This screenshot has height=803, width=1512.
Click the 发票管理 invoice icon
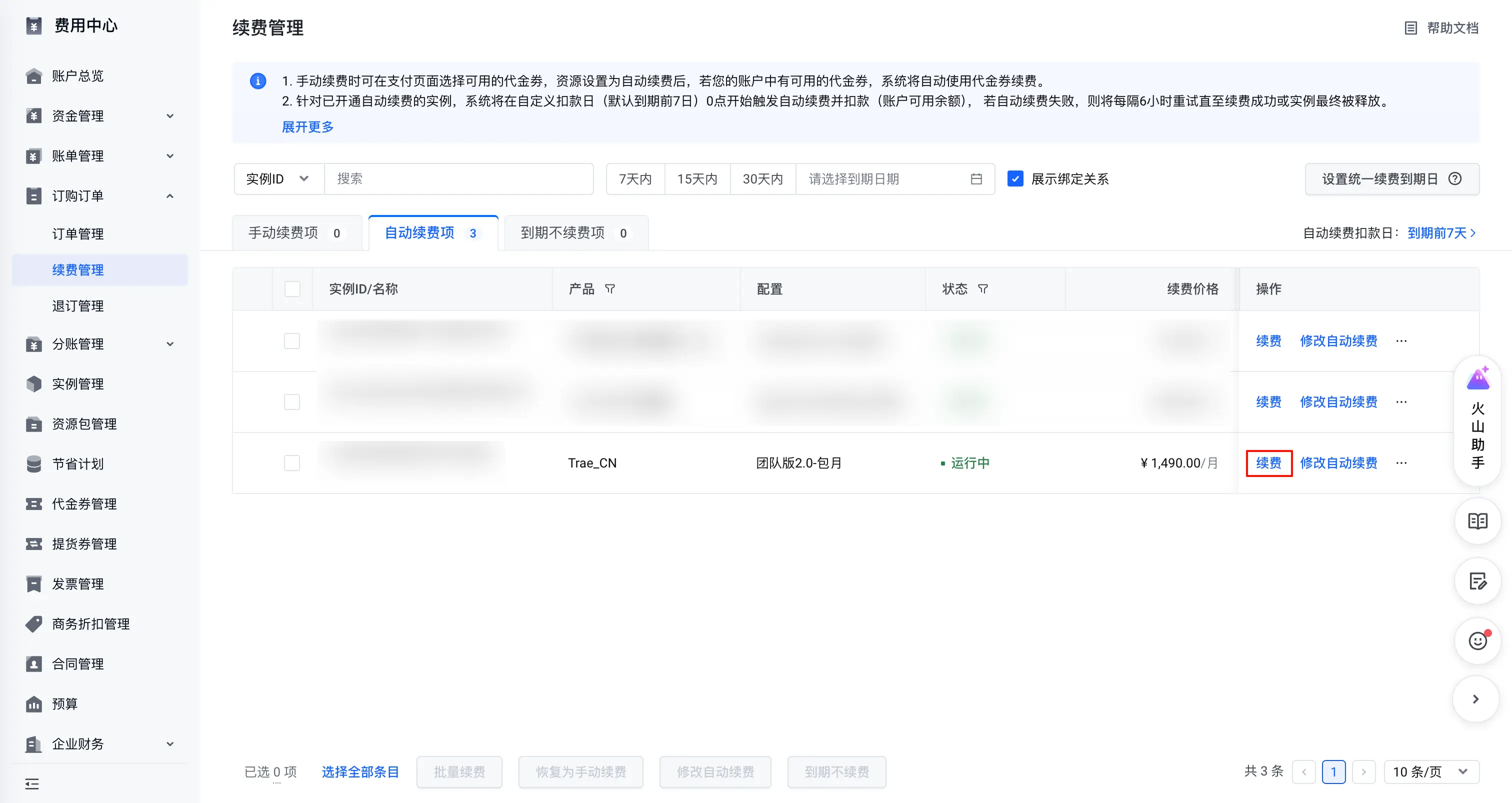pos(34,583)
